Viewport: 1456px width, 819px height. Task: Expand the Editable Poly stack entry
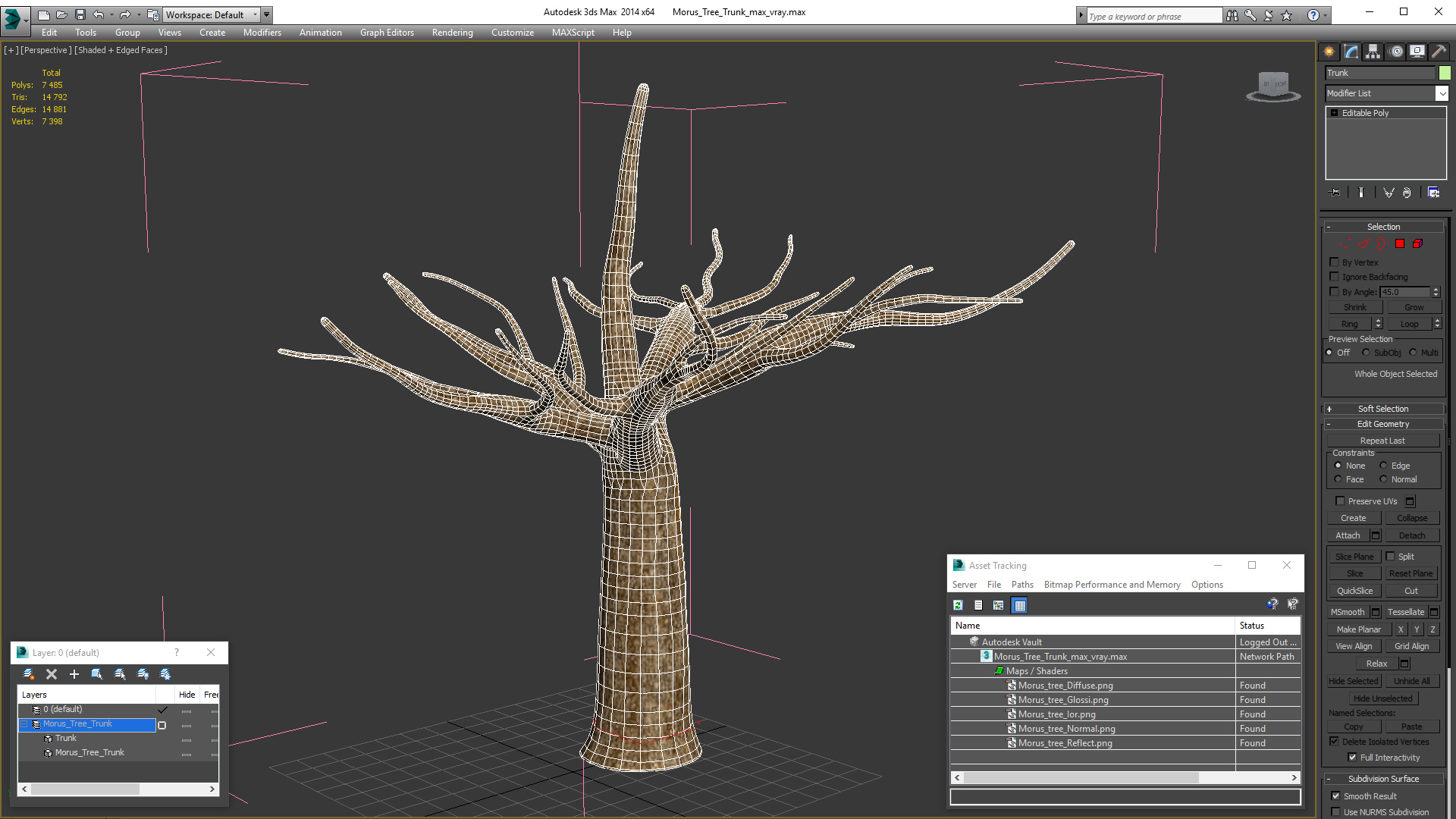(x=1334, y=113)
